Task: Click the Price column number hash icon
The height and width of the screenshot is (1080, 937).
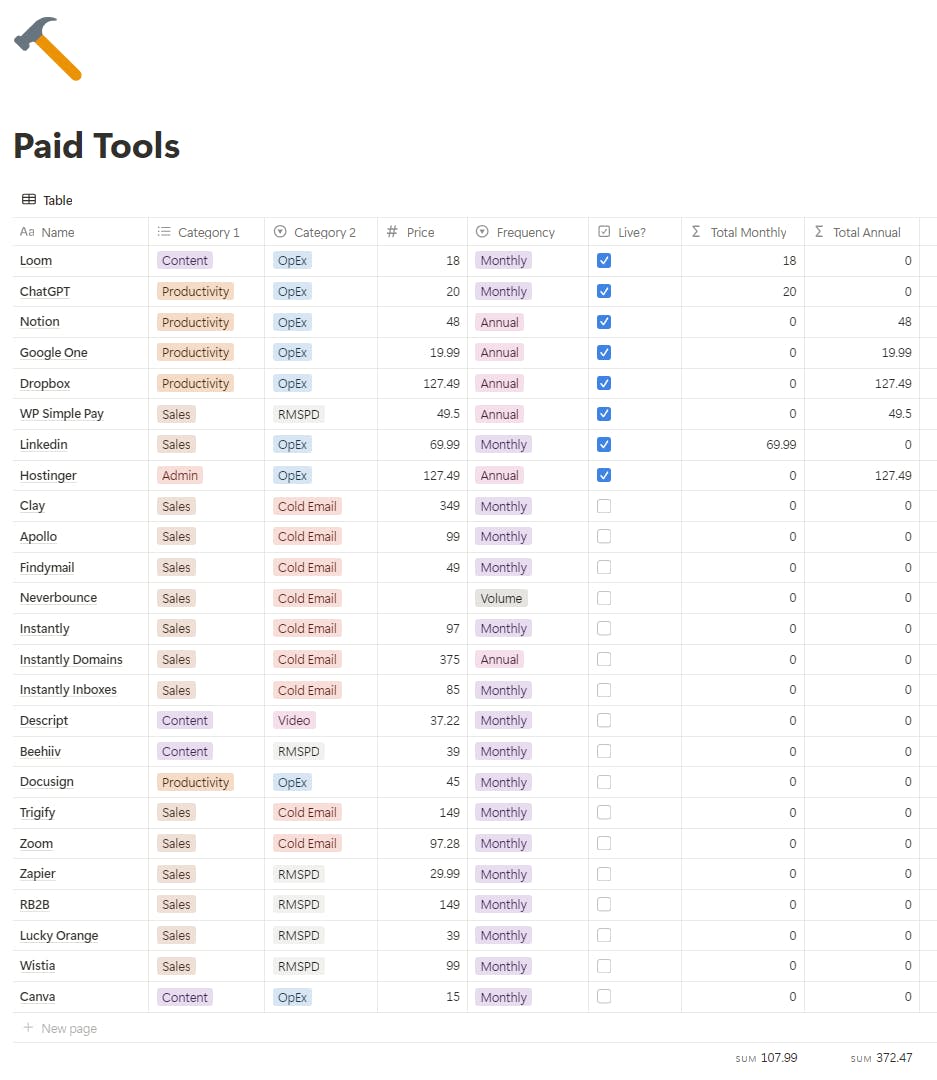Action: [x=392, y=232]
